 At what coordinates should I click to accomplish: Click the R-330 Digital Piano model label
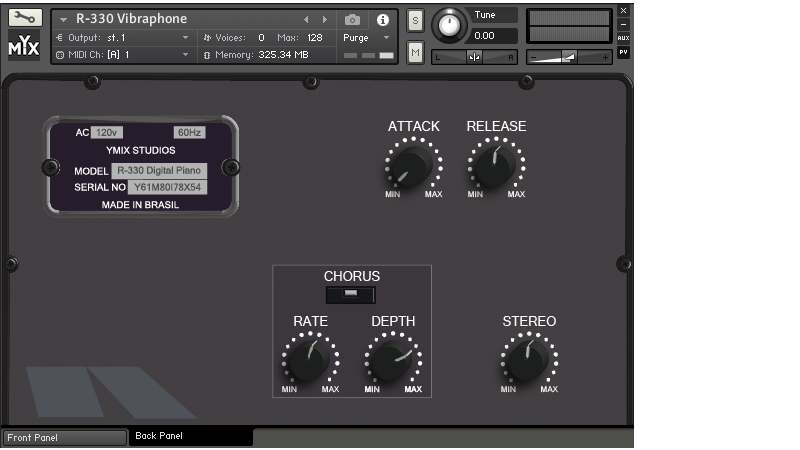pyautogui.click(x=159, y=170)
